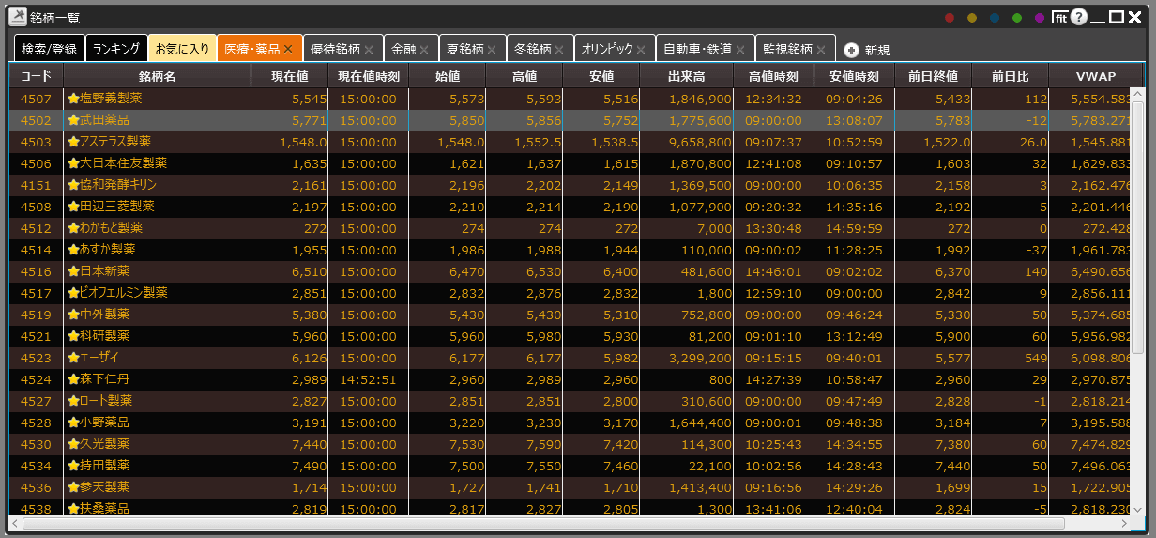The image size is (1156, 538).
Task: Toggle favorite star for 森下仁丹
Action: 73,380
